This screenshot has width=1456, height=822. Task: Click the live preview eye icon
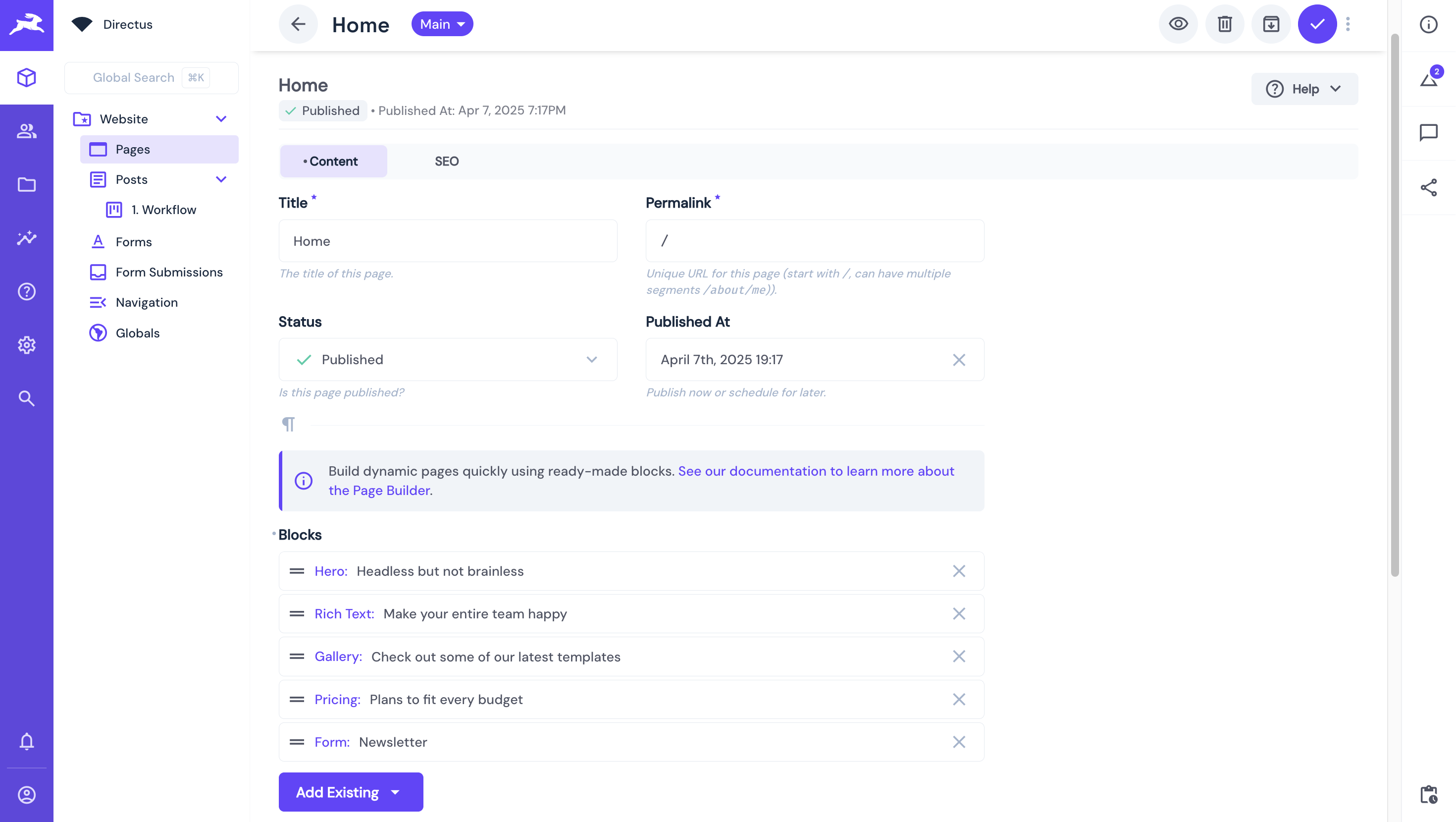coord(1178,24)
